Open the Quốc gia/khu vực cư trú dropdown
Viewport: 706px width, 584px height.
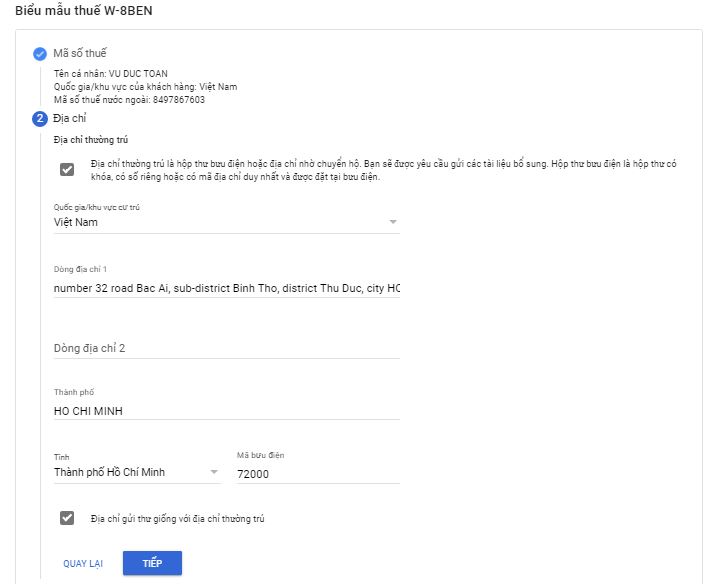pyautogui.click(x=226, y=222)
